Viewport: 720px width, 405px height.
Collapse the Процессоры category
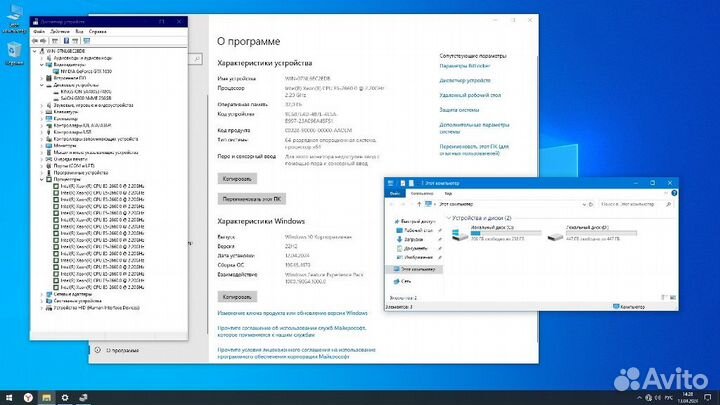coord(42,180)
